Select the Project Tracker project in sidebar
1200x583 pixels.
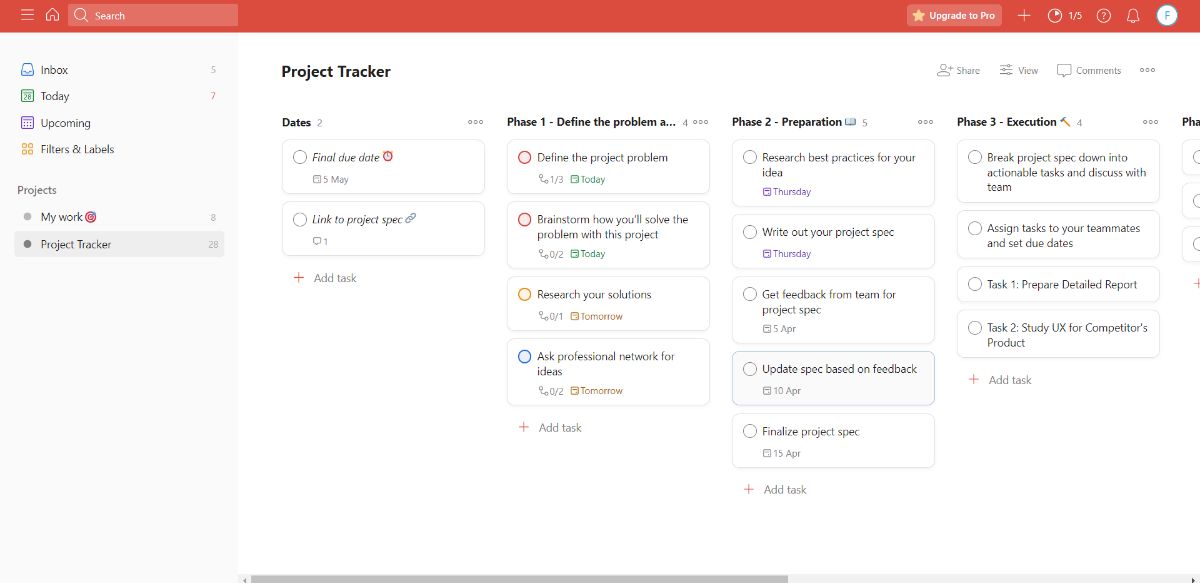click(x=74, y=244)
